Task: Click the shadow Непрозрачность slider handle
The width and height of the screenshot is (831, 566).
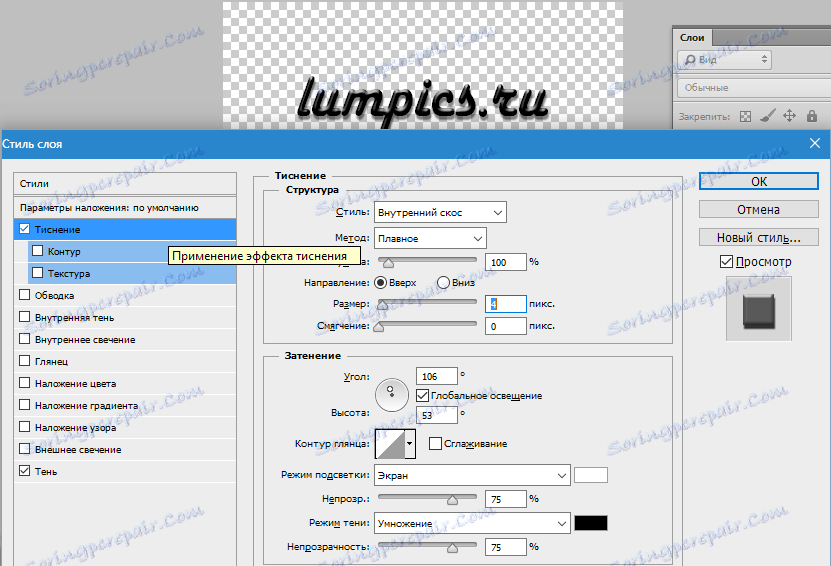Action: pos(452,549)
